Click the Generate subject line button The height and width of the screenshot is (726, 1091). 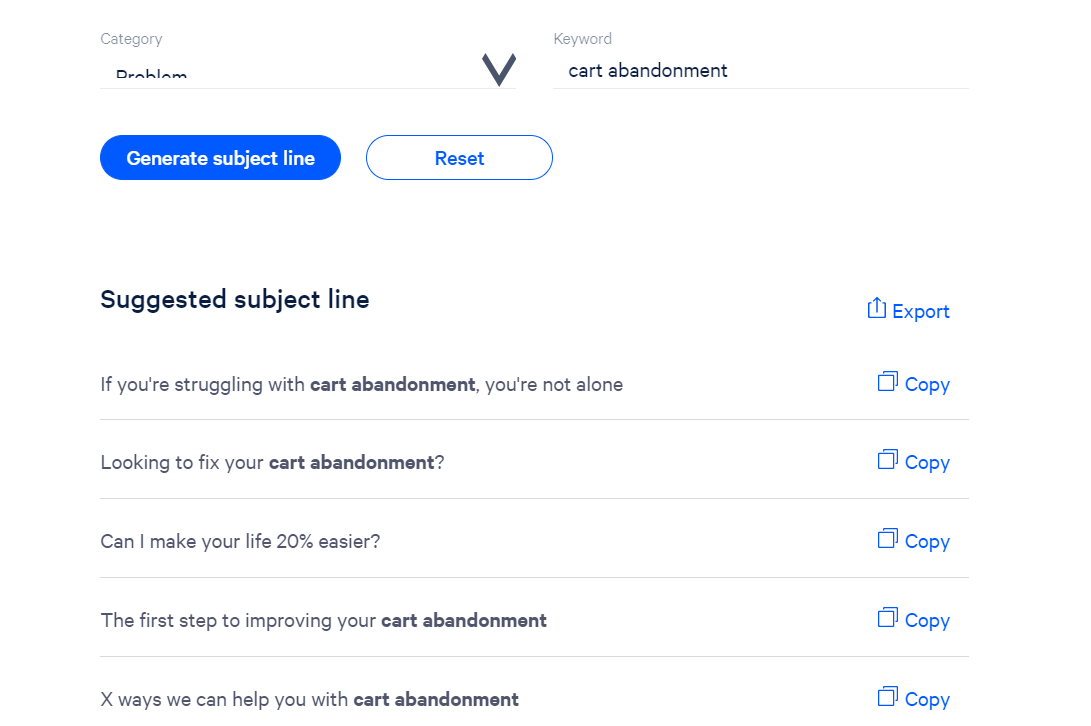coord(221,158)
